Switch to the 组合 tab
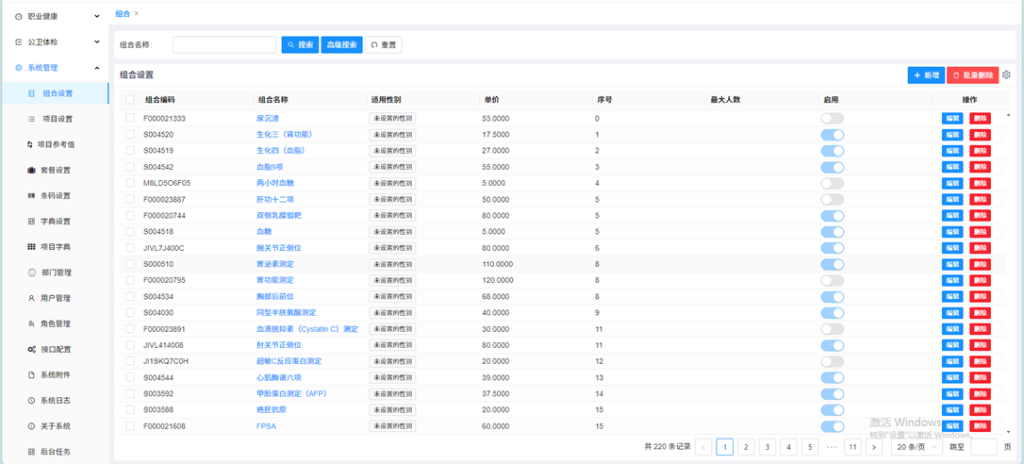This screenshot has width=1024, height=464. pos(122,14)
